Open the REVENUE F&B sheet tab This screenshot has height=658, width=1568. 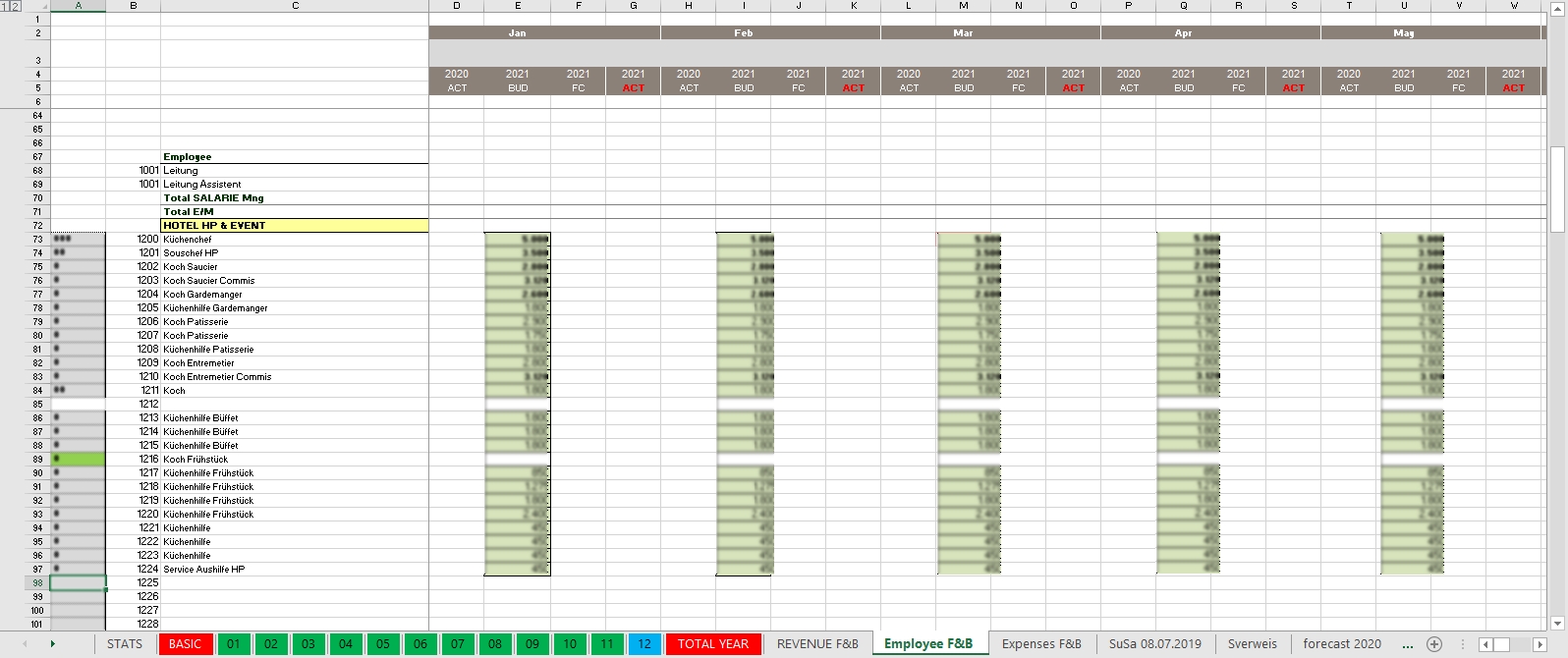click(817, 644)
